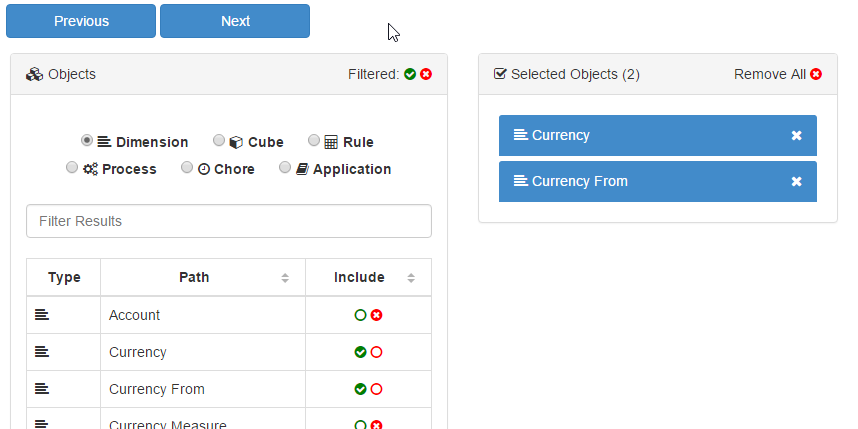Click the Next button
The height and width of the screenshot is (429, 858).
[235, 21]
